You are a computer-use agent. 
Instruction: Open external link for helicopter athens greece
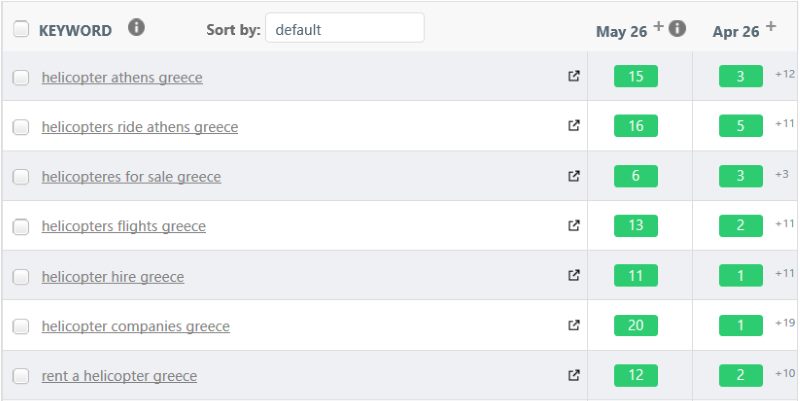pyautogui.click(x=574, y=76)
